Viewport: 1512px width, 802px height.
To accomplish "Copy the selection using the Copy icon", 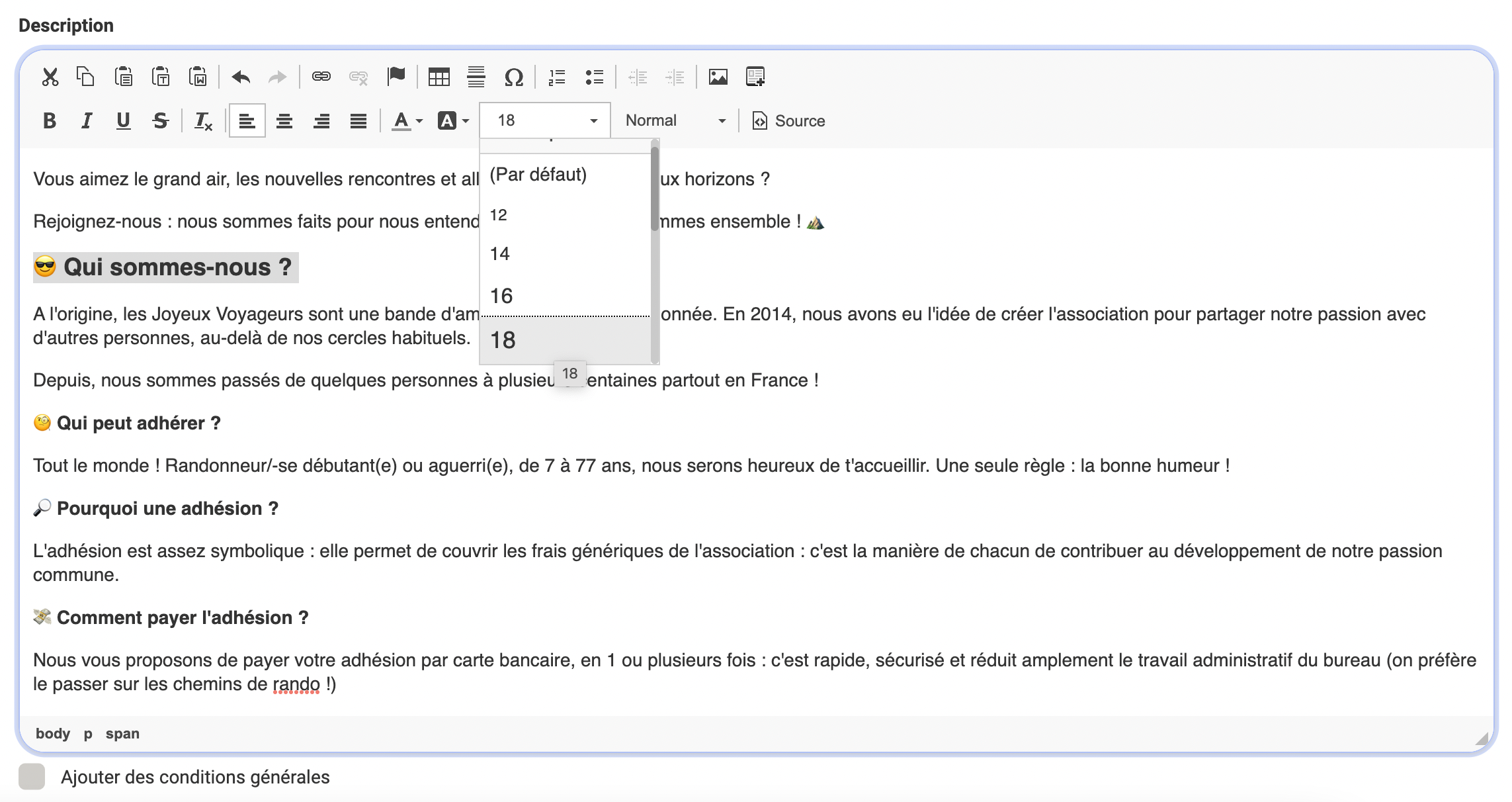I will (x=86, y=77).
